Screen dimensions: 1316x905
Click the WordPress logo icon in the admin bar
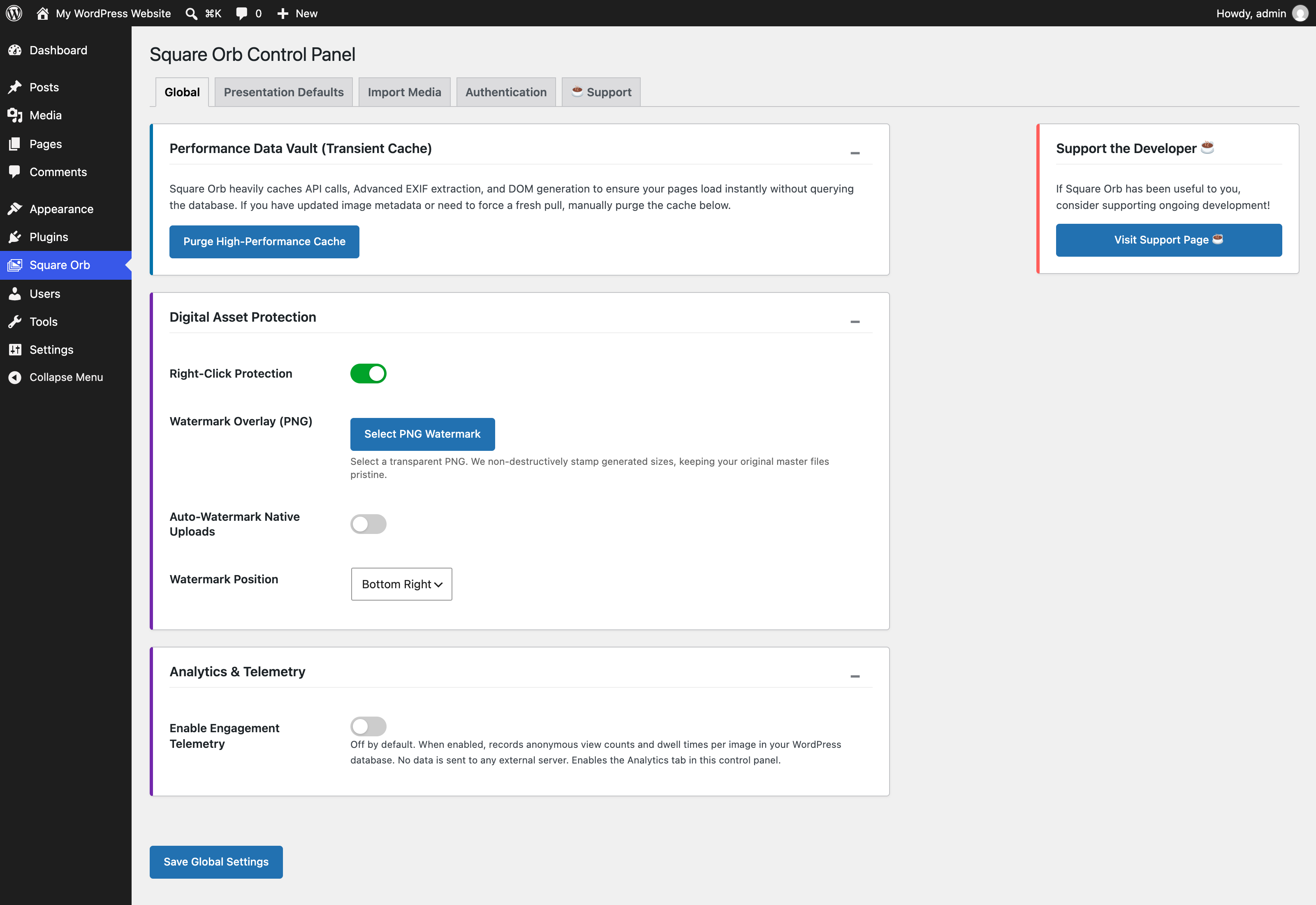14,13
